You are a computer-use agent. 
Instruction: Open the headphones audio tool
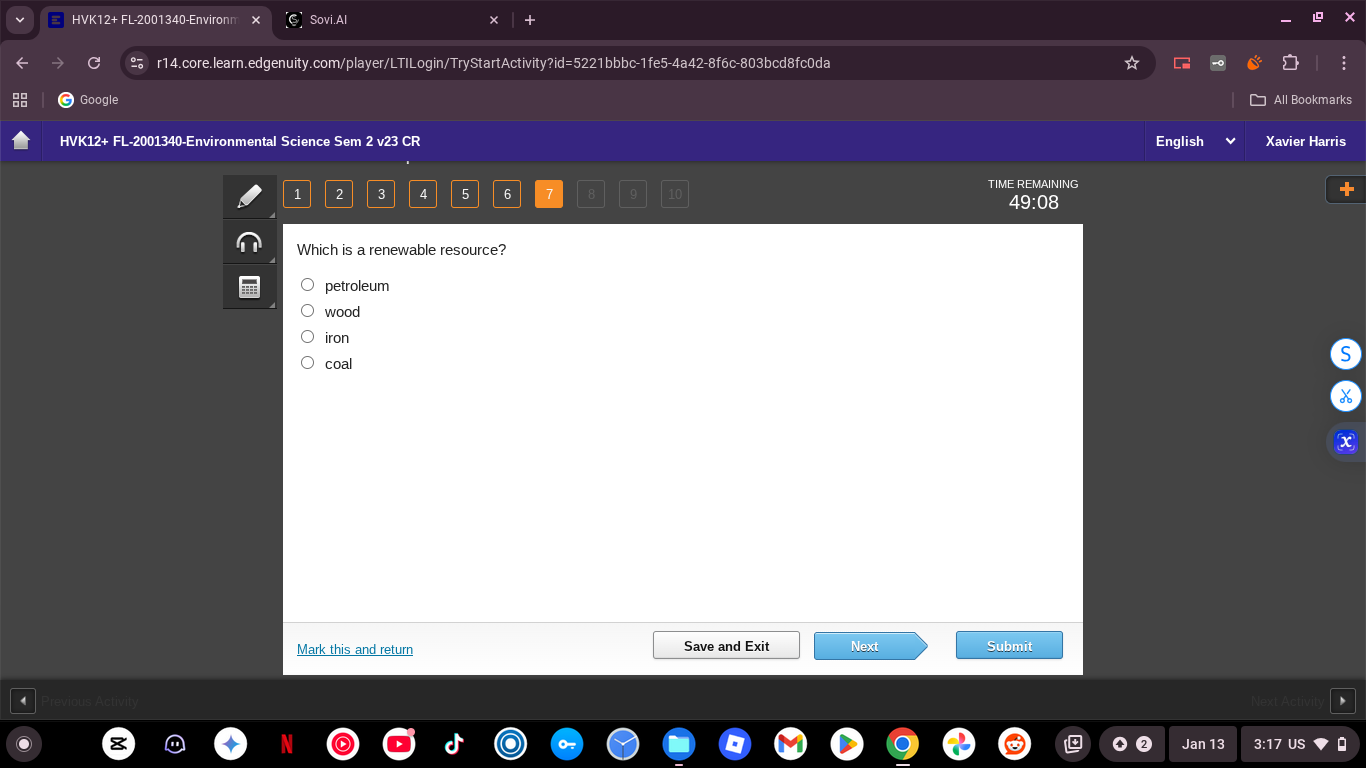(x=249, y=242)
